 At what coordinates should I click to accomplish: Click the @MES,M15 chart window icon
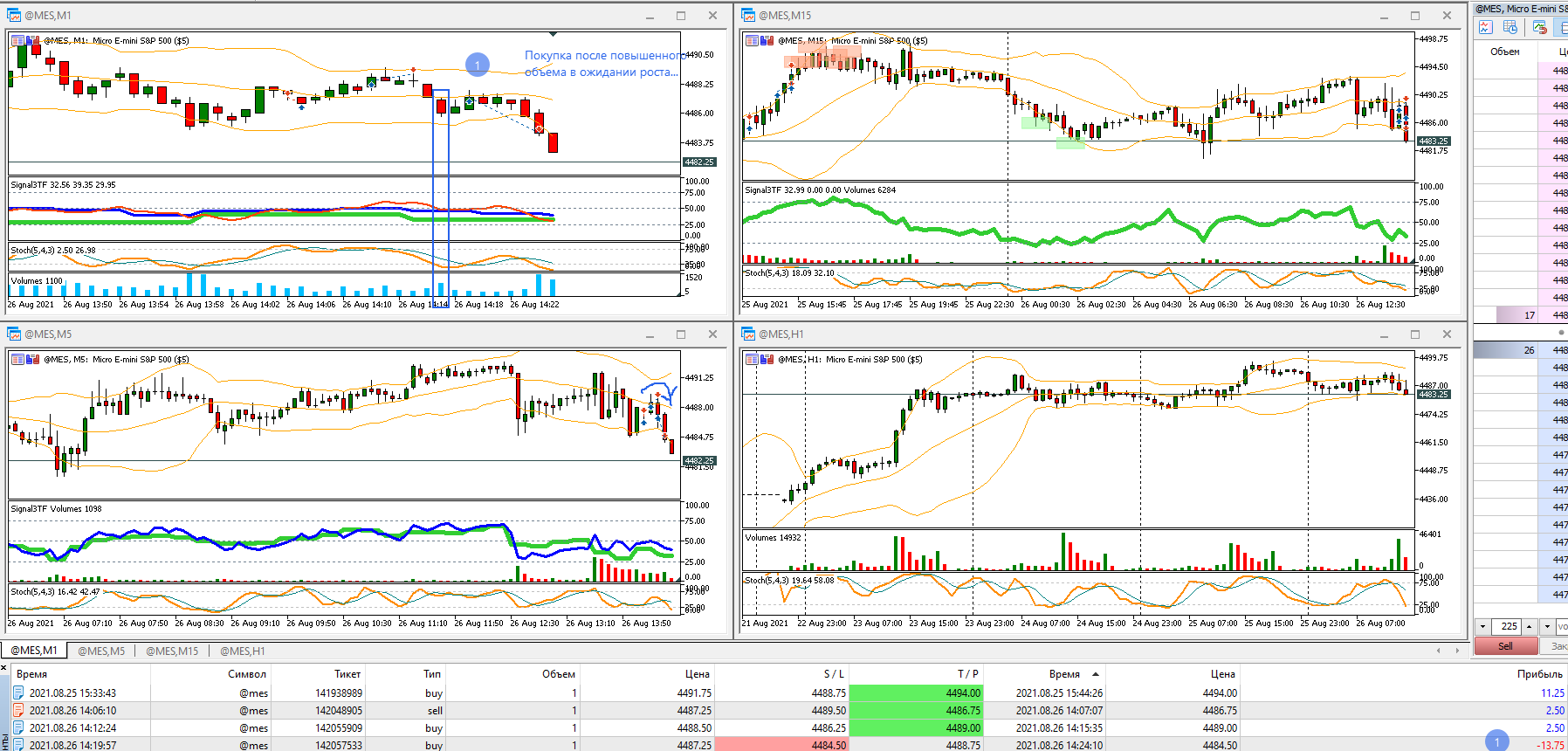pos(748,15)
